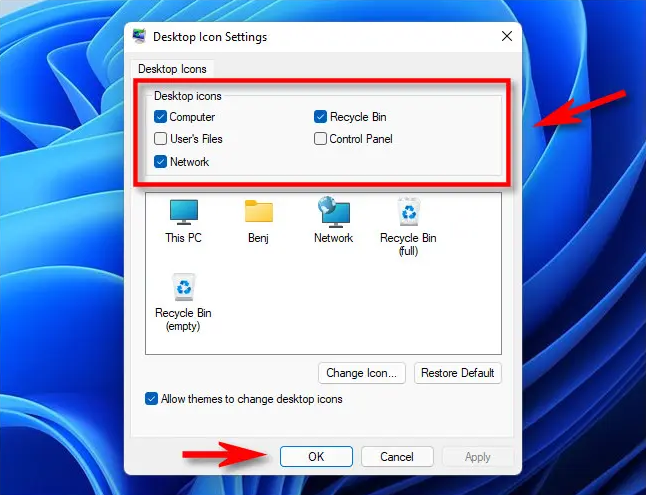Click the 'Benj' label text
646x495 pixels.
click(258, 238)
